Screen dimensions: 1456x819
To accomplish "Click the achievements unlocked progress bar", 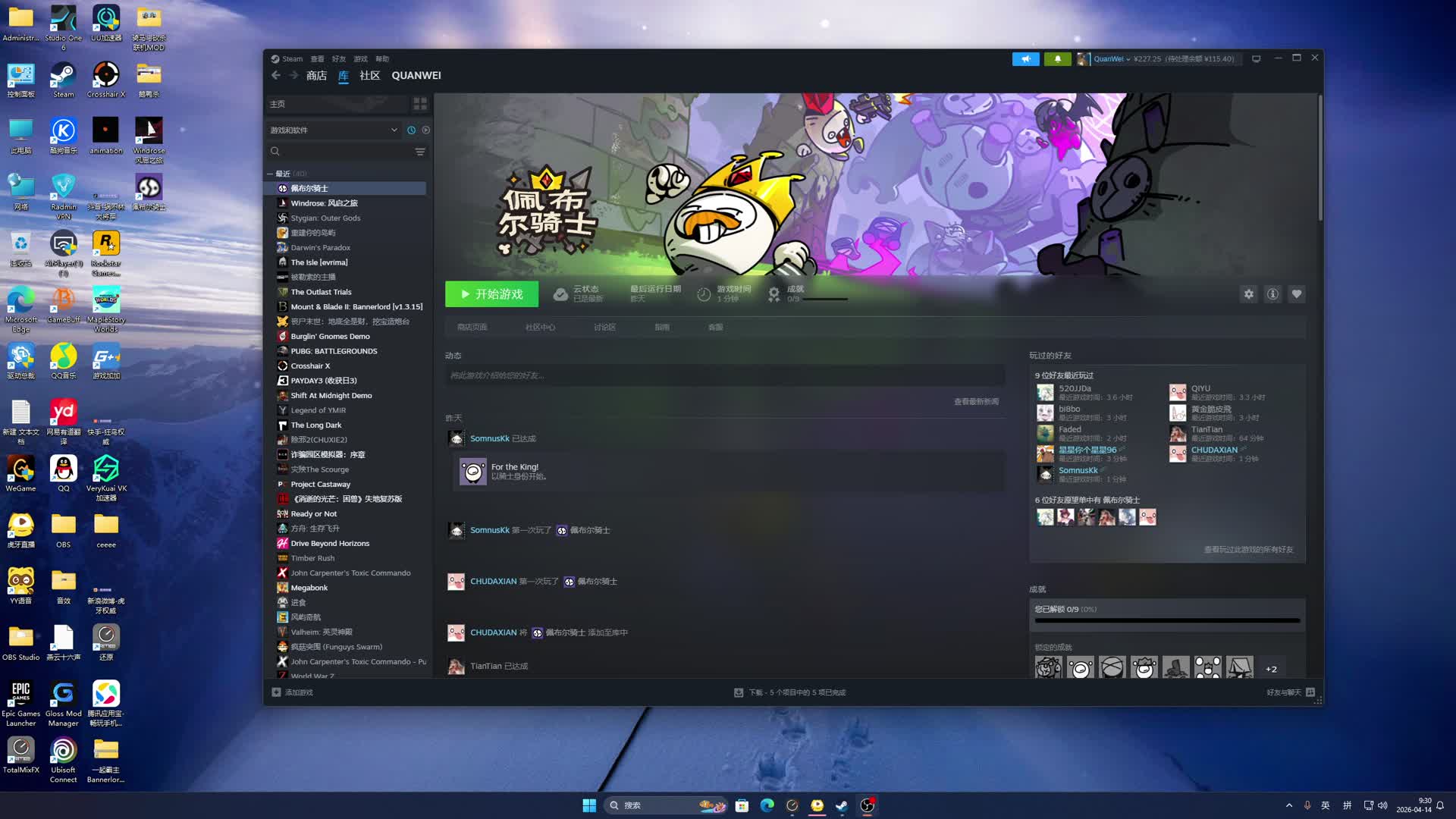I will pyautogui.click(x=1167, y=620).
